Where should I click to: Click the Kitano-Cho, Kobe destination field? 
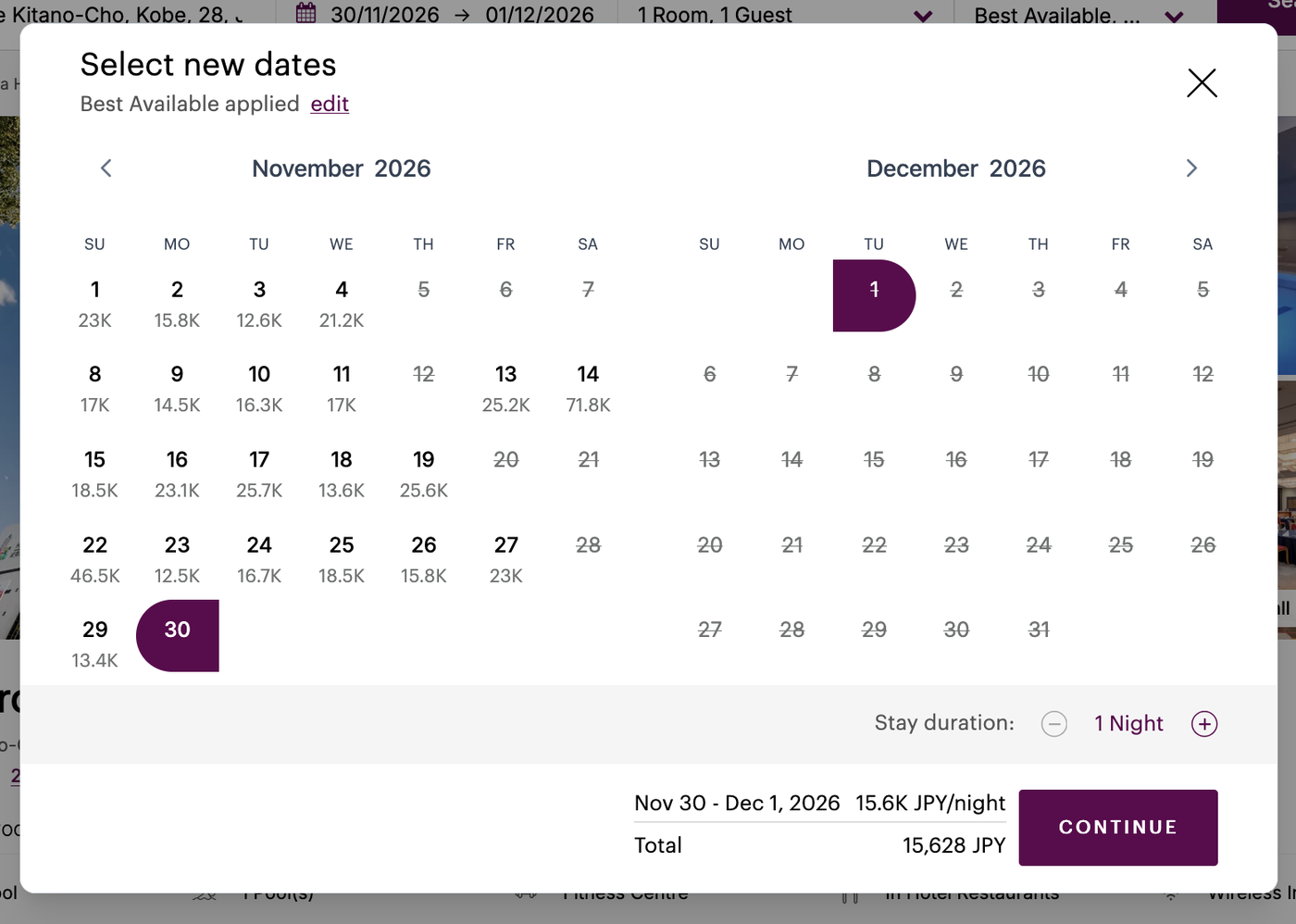pos(120,14)
